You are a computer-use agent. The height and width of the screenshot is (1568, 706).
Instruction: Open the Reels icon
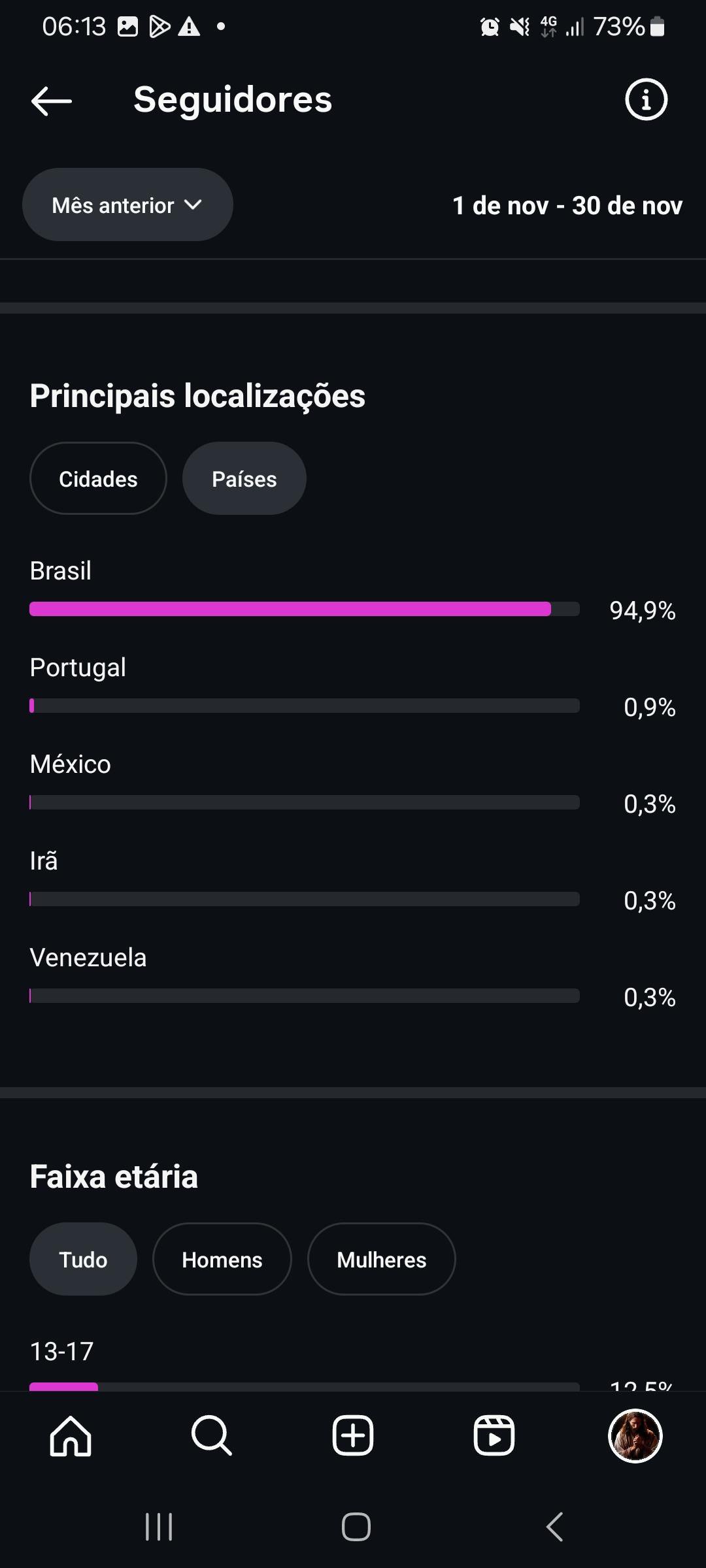494,1436
